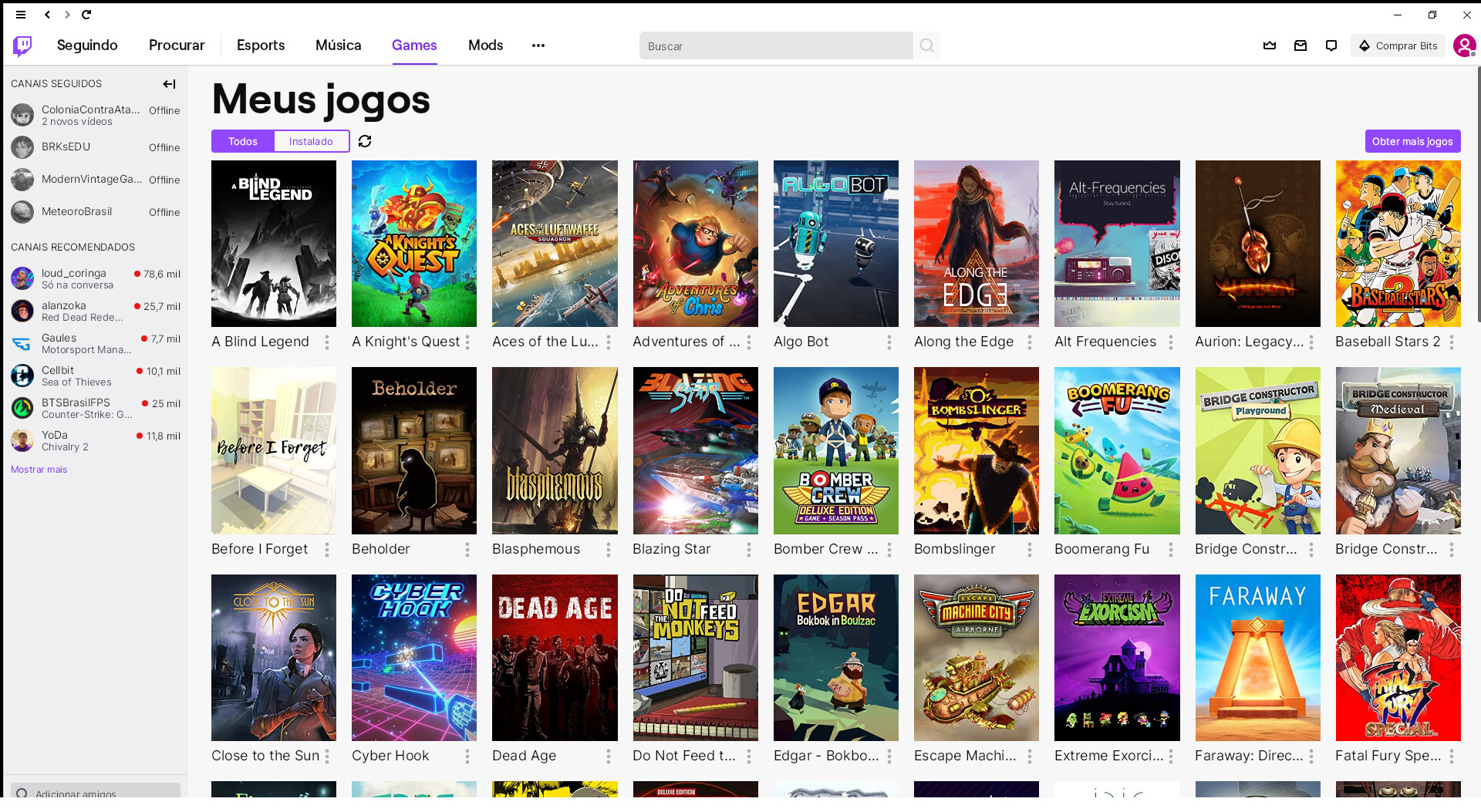Screen dimensions: 1481x812
Task: Open options menu for Before I Forget
Action: coord(327,550)
